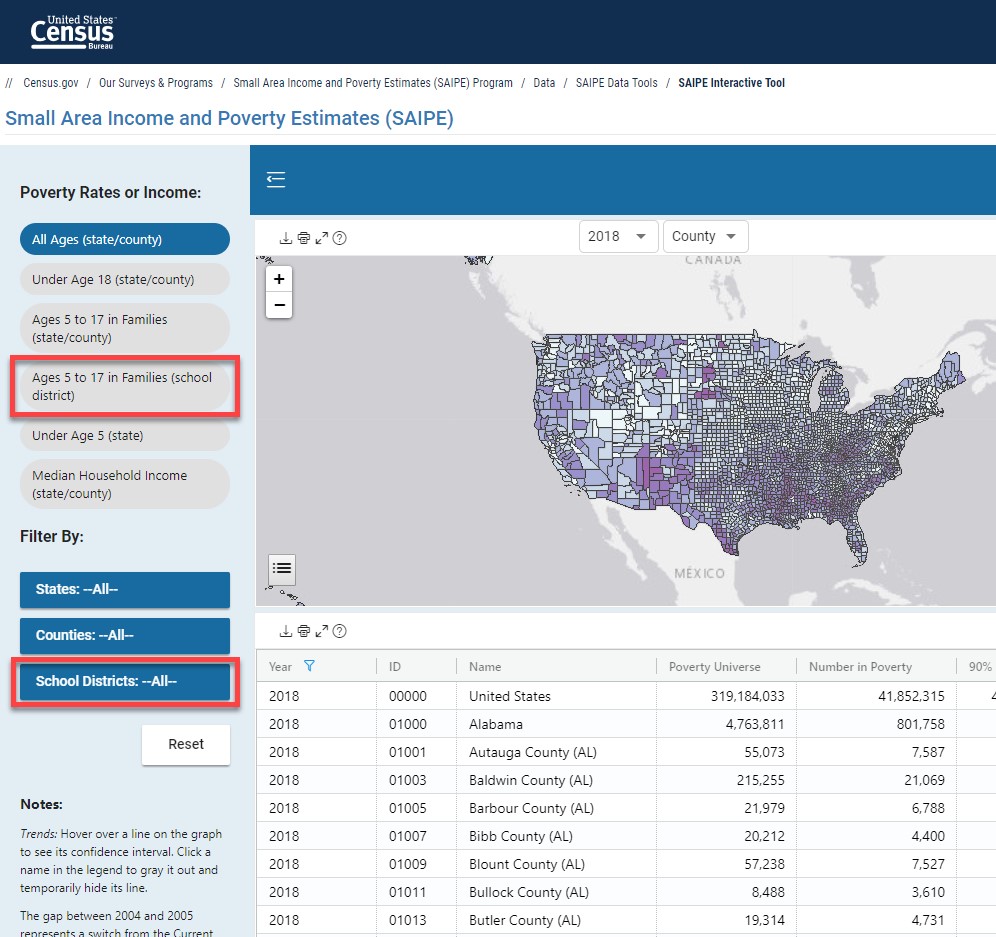This screenshot has height=937, width=996.
Task: Expand the map to full screen
Action: tap(321, 238)
